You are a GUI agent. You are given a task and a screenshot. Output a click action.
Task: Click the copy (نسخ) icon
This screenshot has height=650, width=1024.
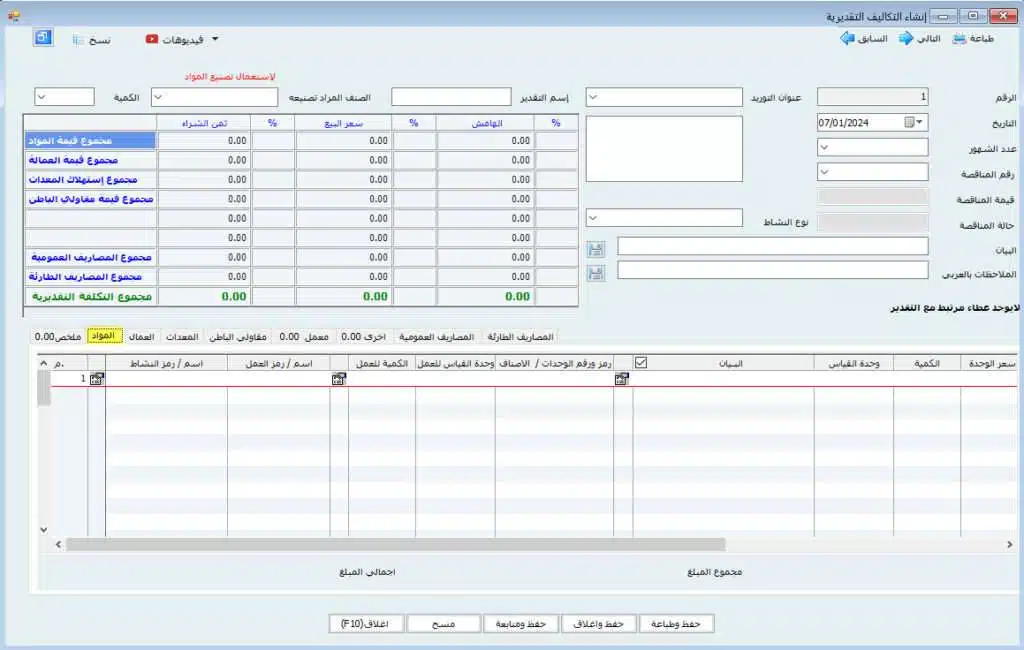(78, 40)
